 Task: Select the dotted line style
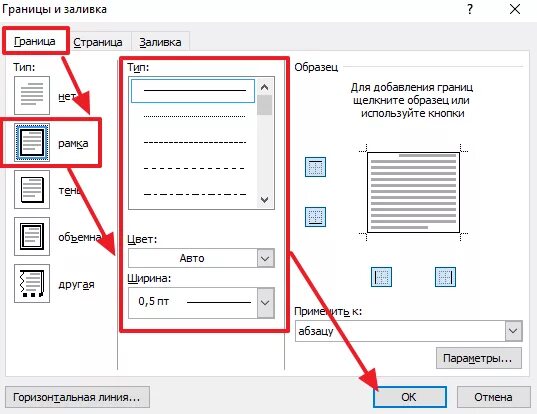click(194, 116)
